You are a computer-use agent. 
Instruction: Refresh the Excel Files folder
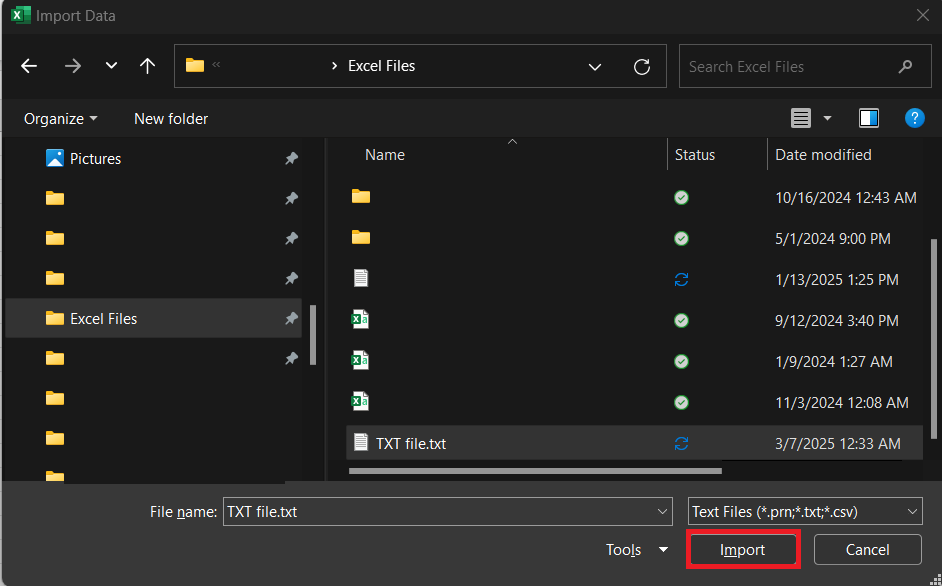[642, 67]
